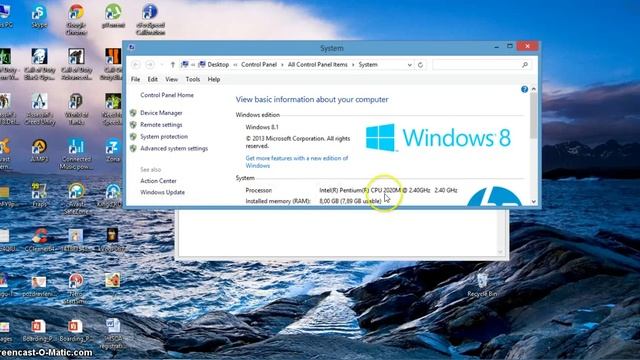Go up one level with the Up arrow
This screenshot has height=360, width=640.
[x=173, y=64]
